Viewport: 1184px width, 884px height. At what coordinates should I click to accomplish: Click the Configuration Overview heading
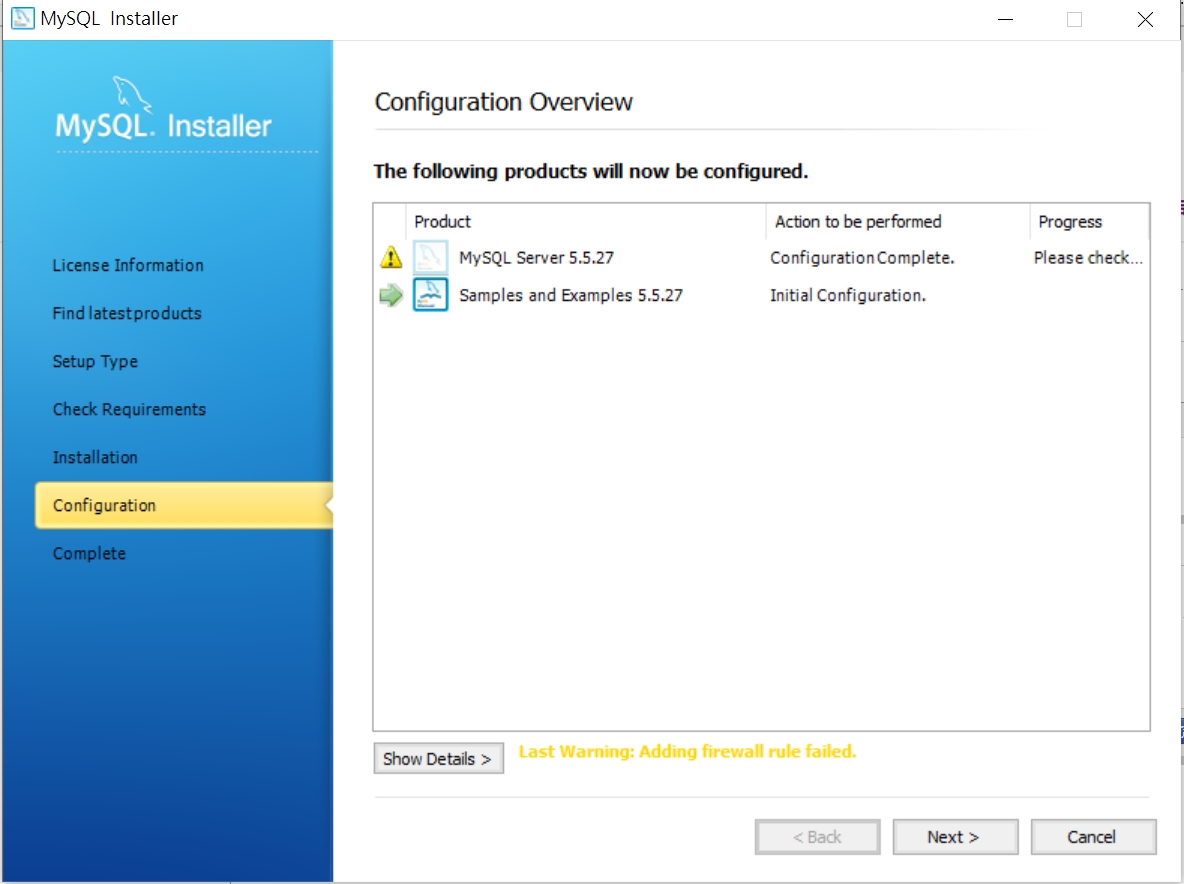504,102
